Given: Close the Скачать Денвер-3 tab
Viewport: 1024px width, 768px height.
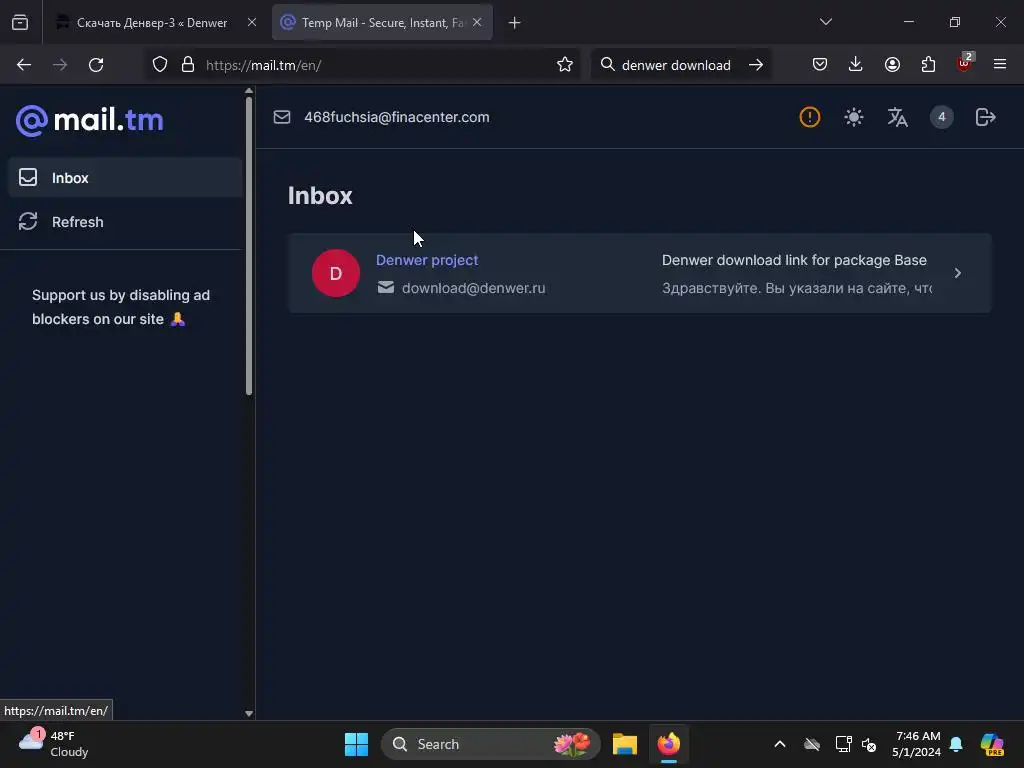Looking at the screenshot, I should (x=252, y=22).
